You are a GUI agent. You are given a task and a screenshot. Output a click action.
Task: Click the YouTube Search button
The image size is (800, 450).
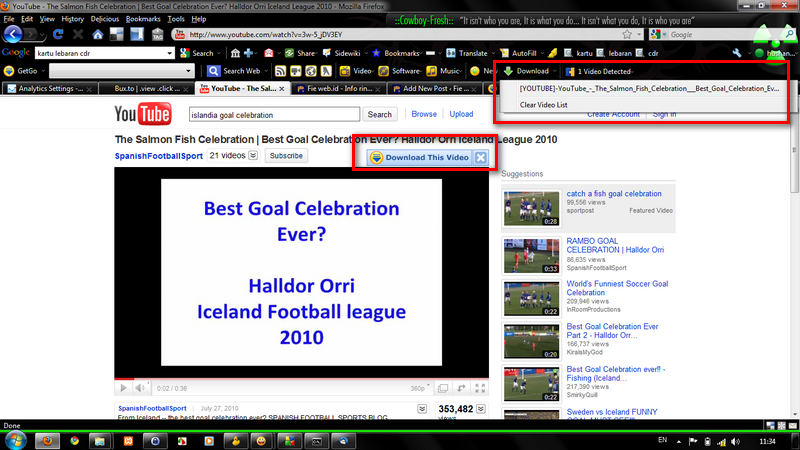[x=380, y=114]
